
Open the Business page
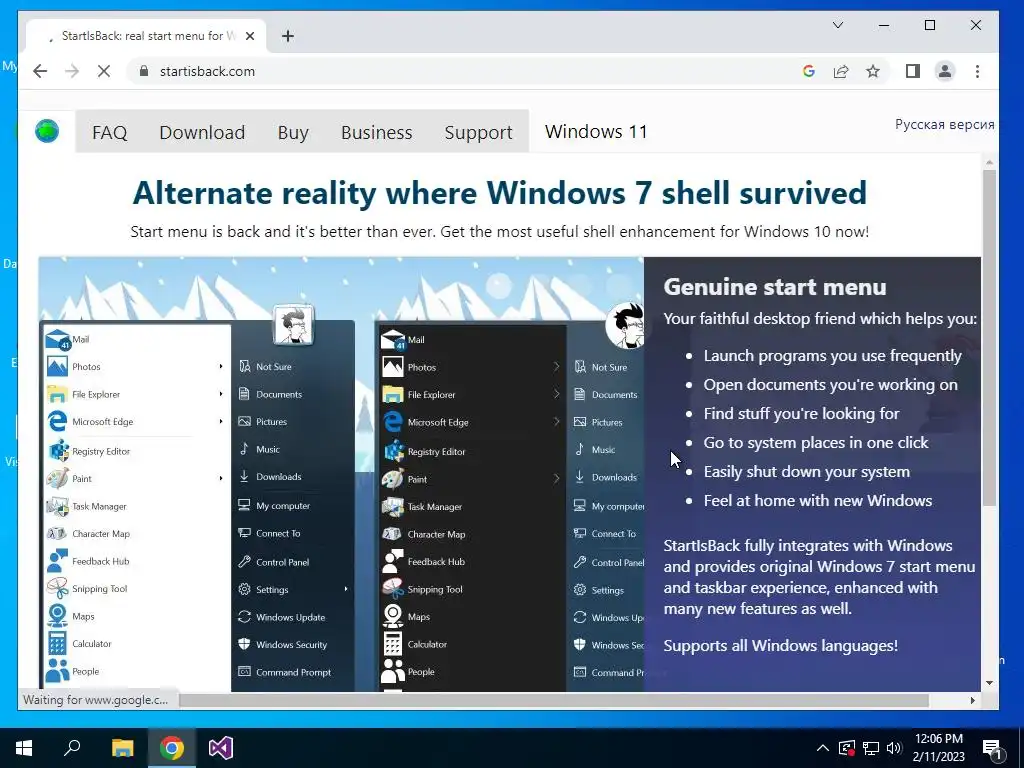pos(377,133)
